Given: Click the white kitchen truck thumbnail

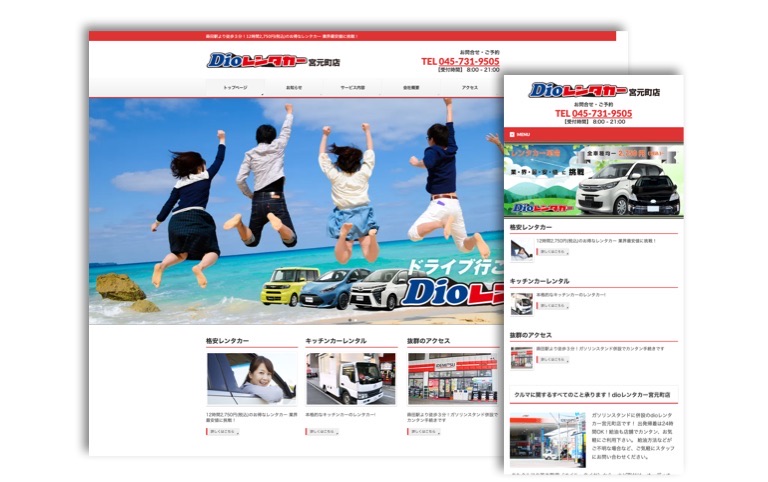Looking at the screenshot, I should pos(350,378).
